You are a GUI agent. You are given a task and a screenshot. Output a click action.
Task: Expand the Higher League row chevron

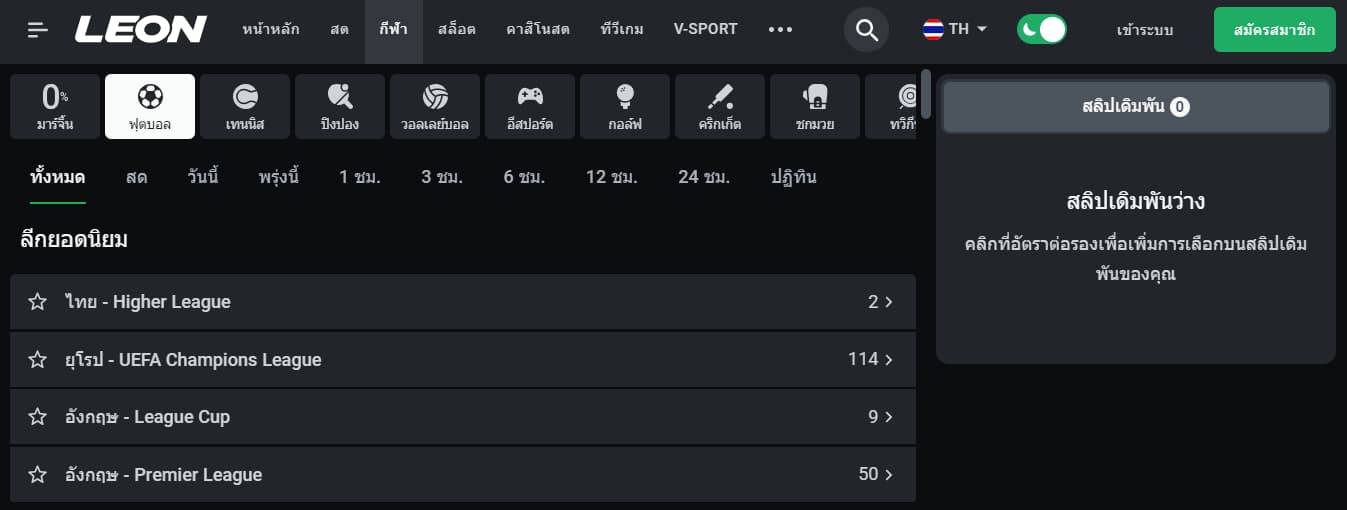tap(889, 302)
